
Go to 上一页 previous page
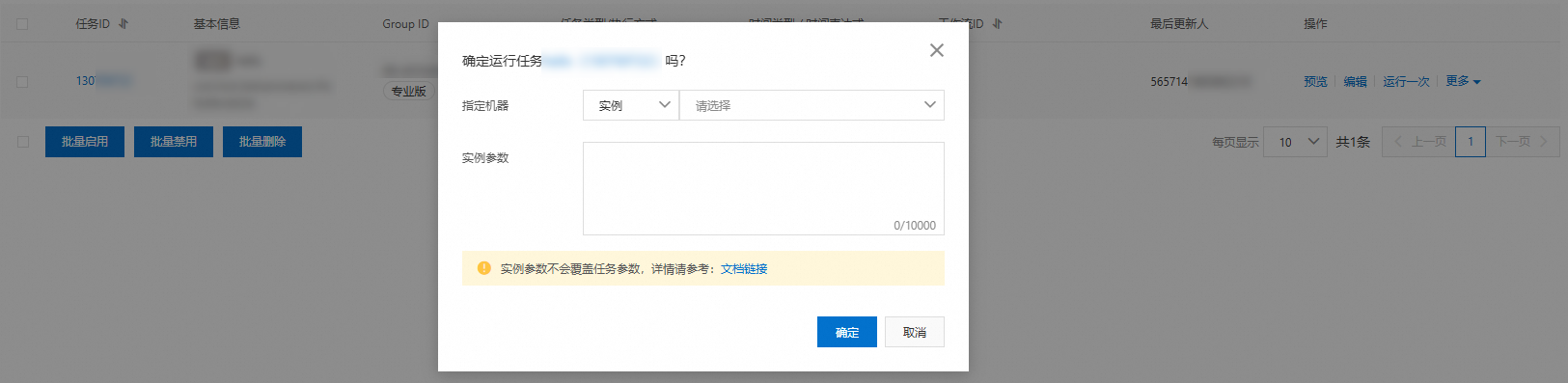[x=1419, y=142]
